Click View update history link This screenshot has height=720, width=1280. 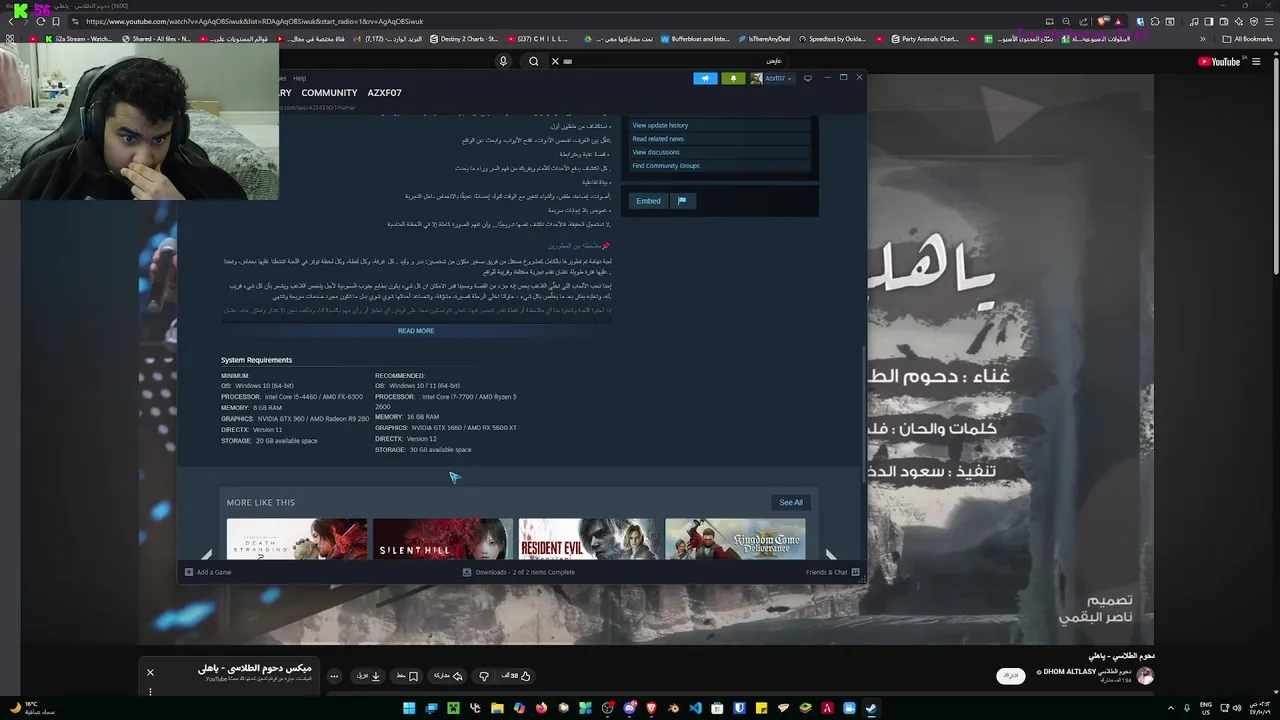[660, 125]
